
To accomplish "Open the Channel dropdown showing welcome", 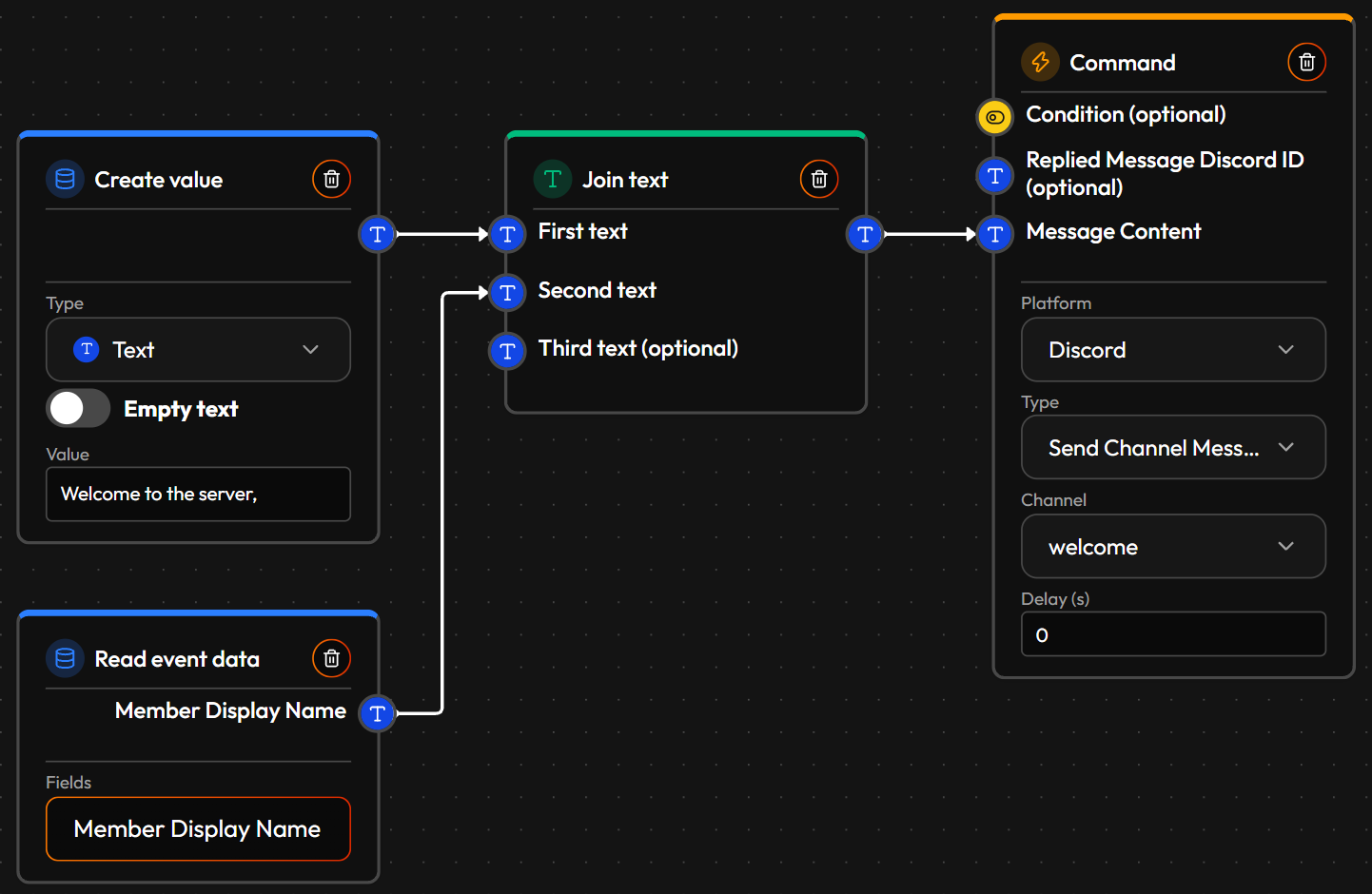I will [x=1173, y=546].
